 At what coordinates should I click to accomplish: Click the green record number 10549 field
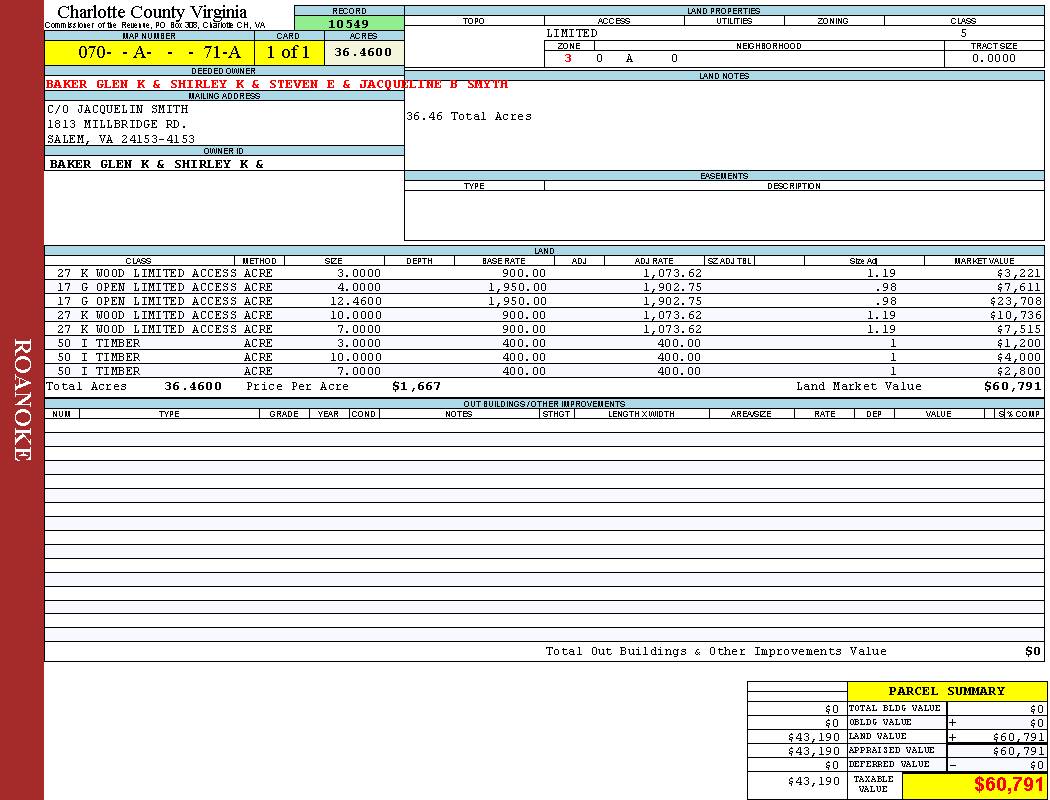pyautogui.click(x=348, y=24)
